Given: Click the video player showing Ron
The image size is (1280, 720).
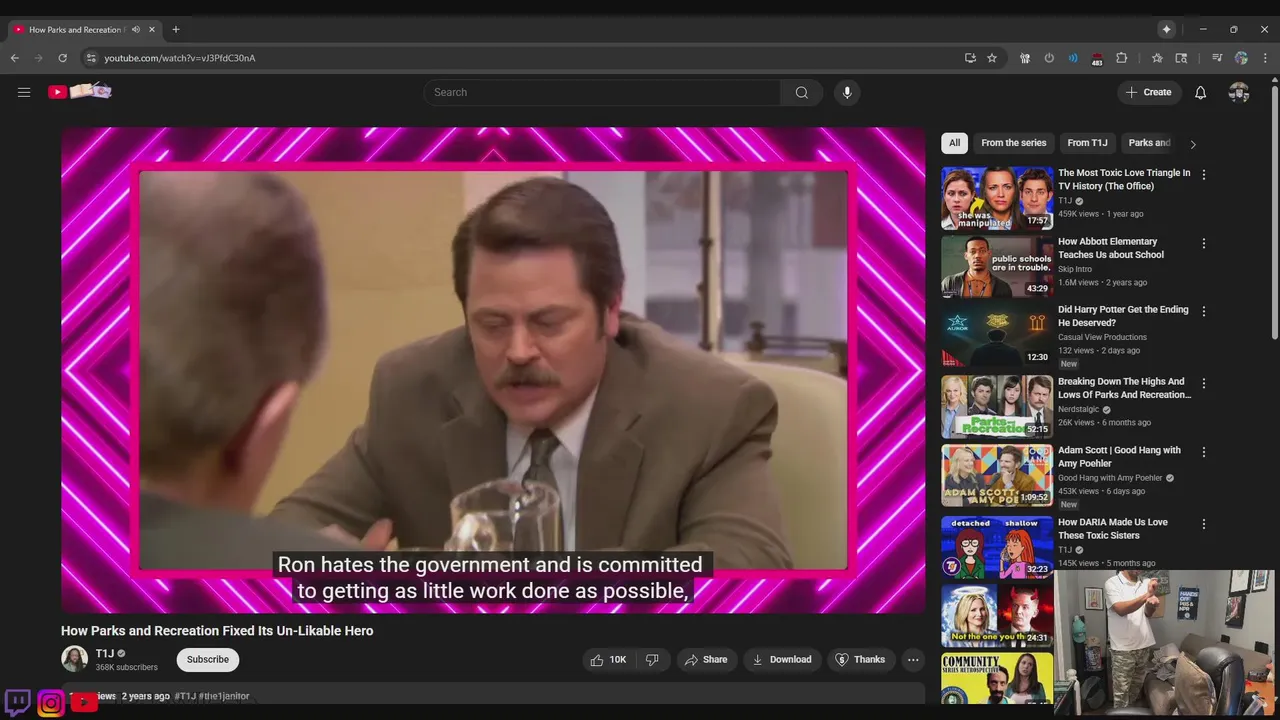Looking at the screenshot, I should point(493,369).
